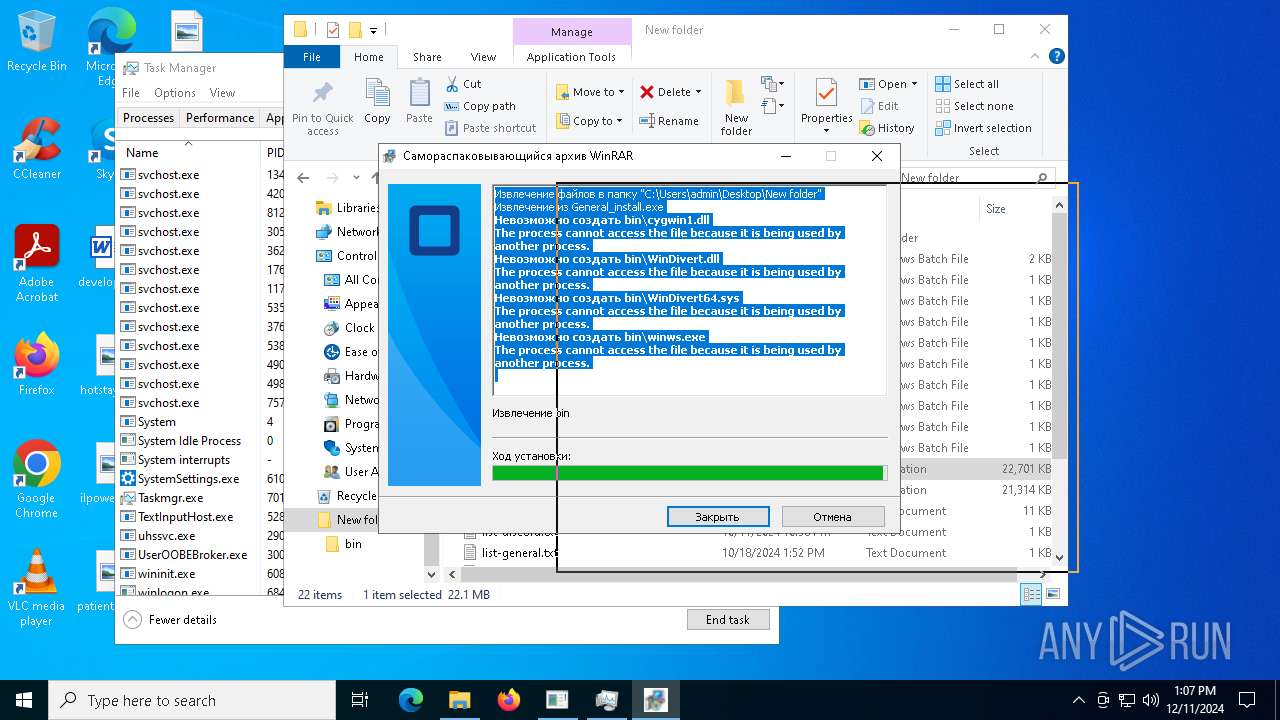
Task: Click the Закрыть button in WinRAR dialog
Action: [718, 517]
